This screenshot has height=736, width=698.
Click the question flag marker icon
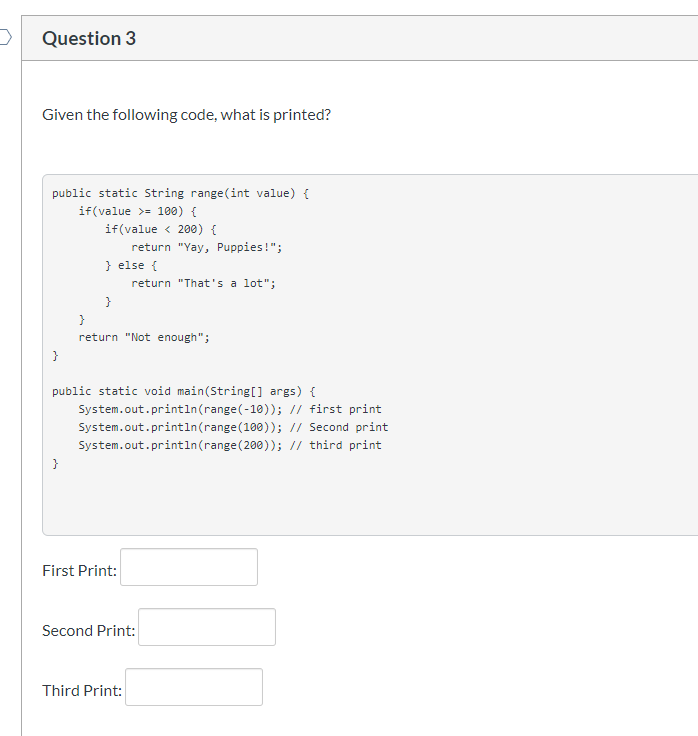(5, 37)
